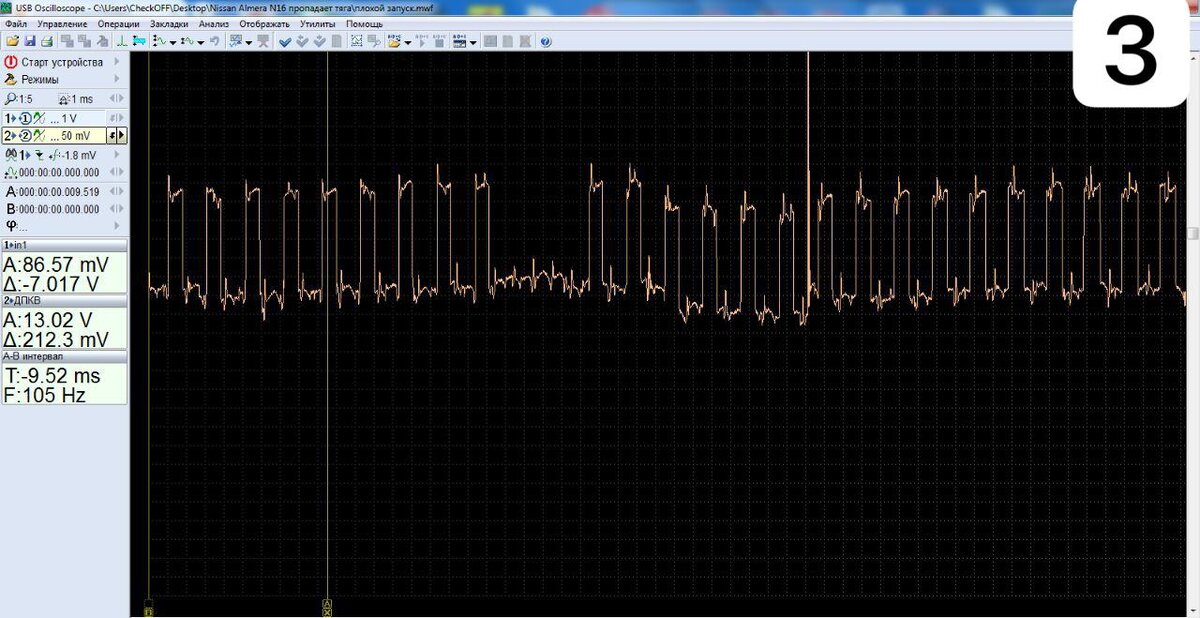Viewport: 1200px width, 618px height.
Task: Open dropdown arrow next to second waveform icon
Action: (200, 43)
